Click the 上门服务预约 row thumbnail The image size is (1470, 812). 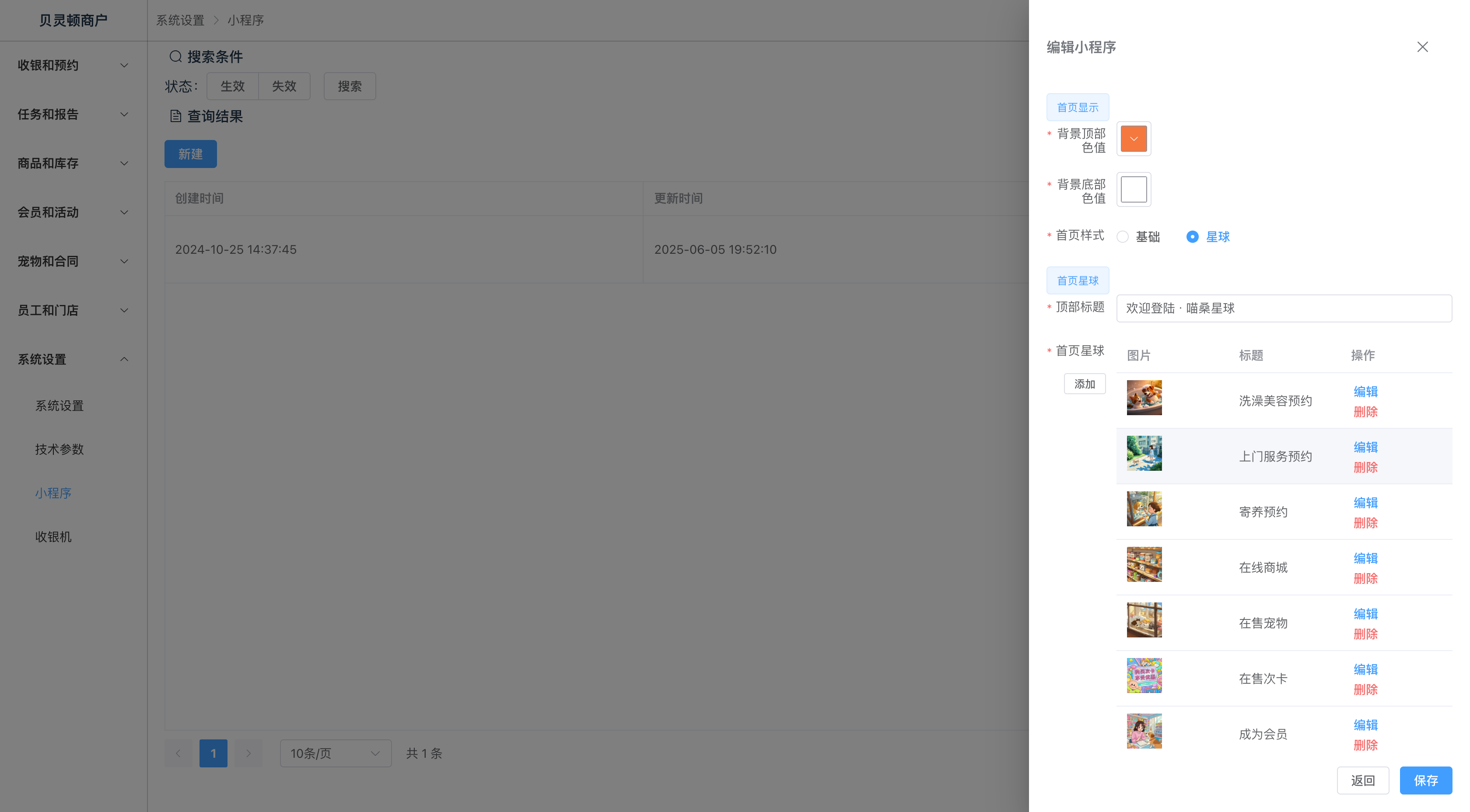click(1144, 453)
